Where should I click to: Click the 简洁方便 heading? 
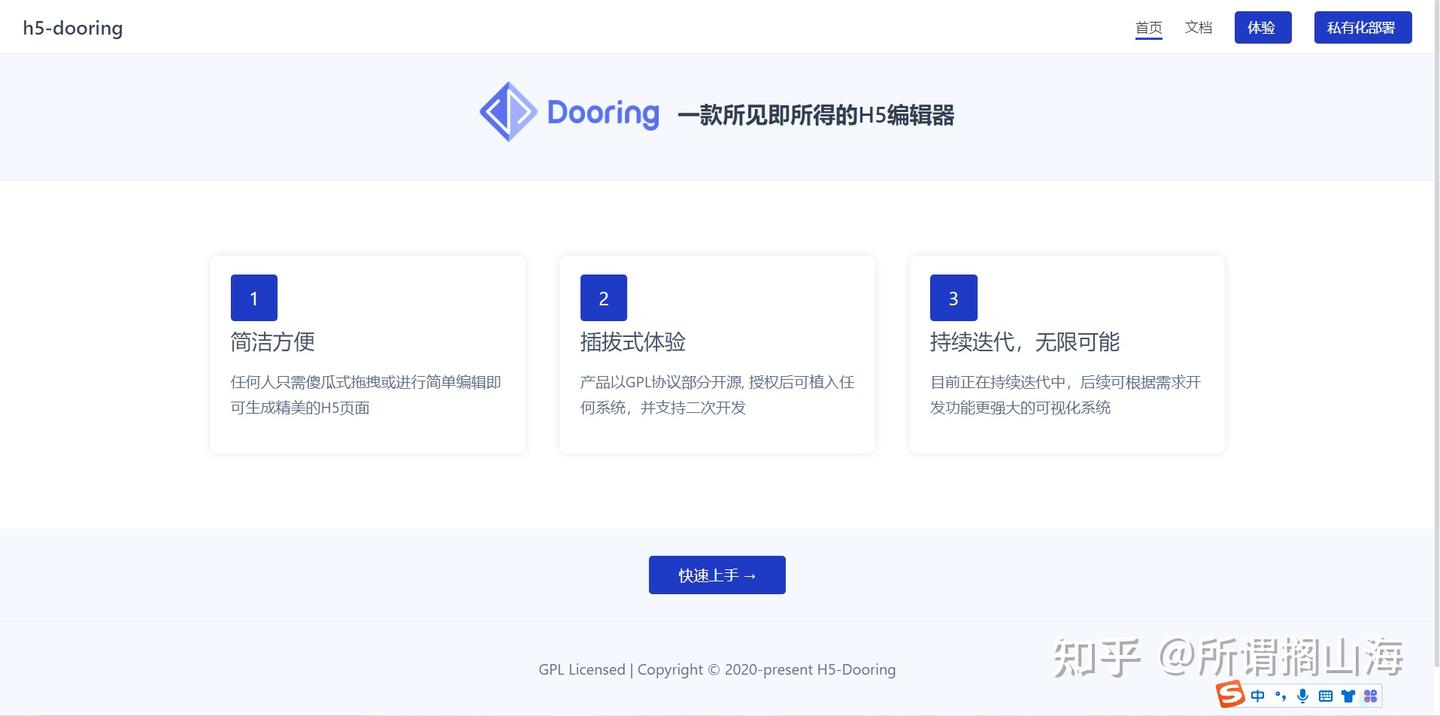tap(273, 342)
